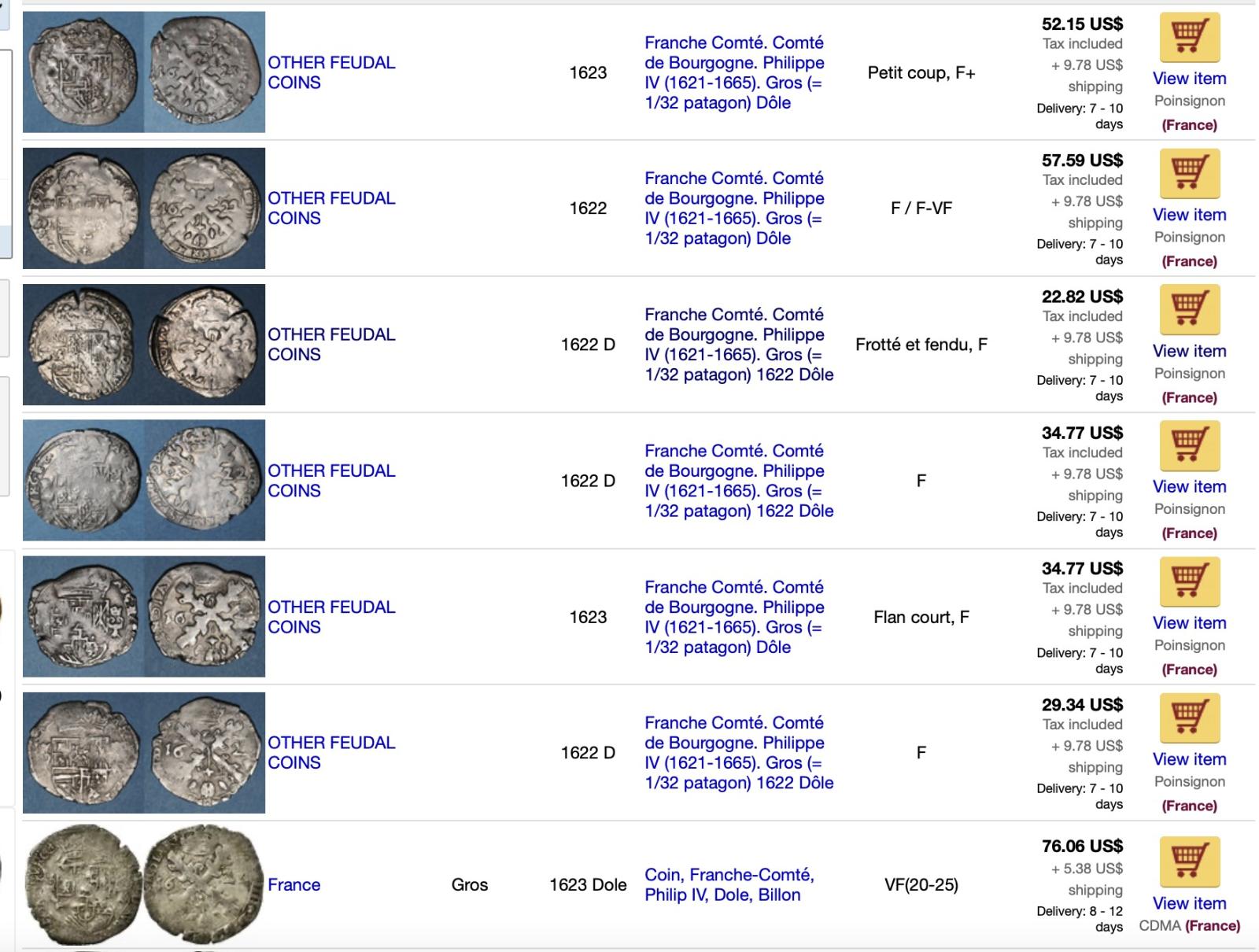Click the cart icon for the 29.34 US$ coin
The height and width of the screenshot is (952, 1259).
coord(1189,718)
